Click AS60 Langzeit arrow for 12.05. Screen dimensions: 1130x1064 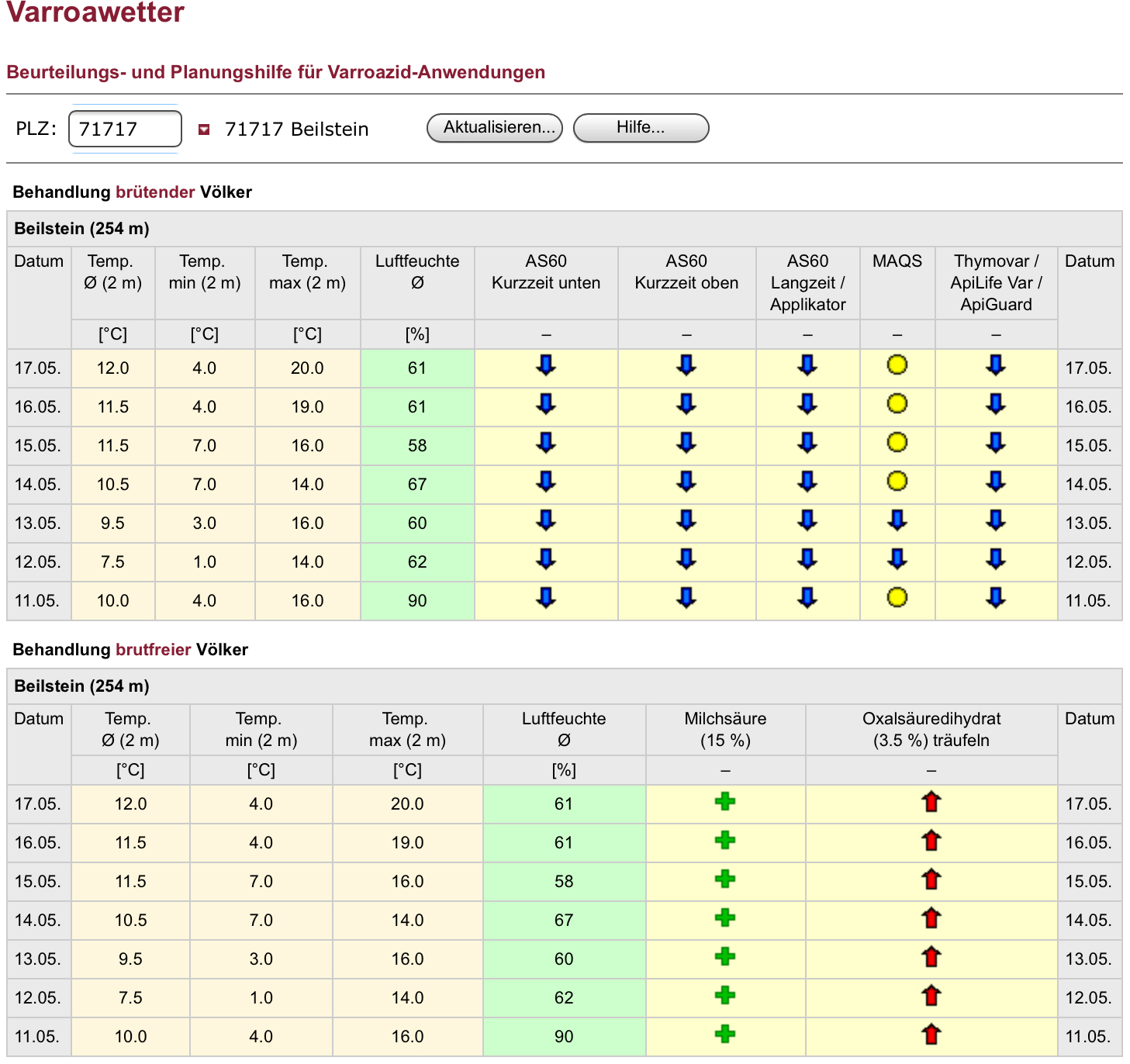pos(807,558)
